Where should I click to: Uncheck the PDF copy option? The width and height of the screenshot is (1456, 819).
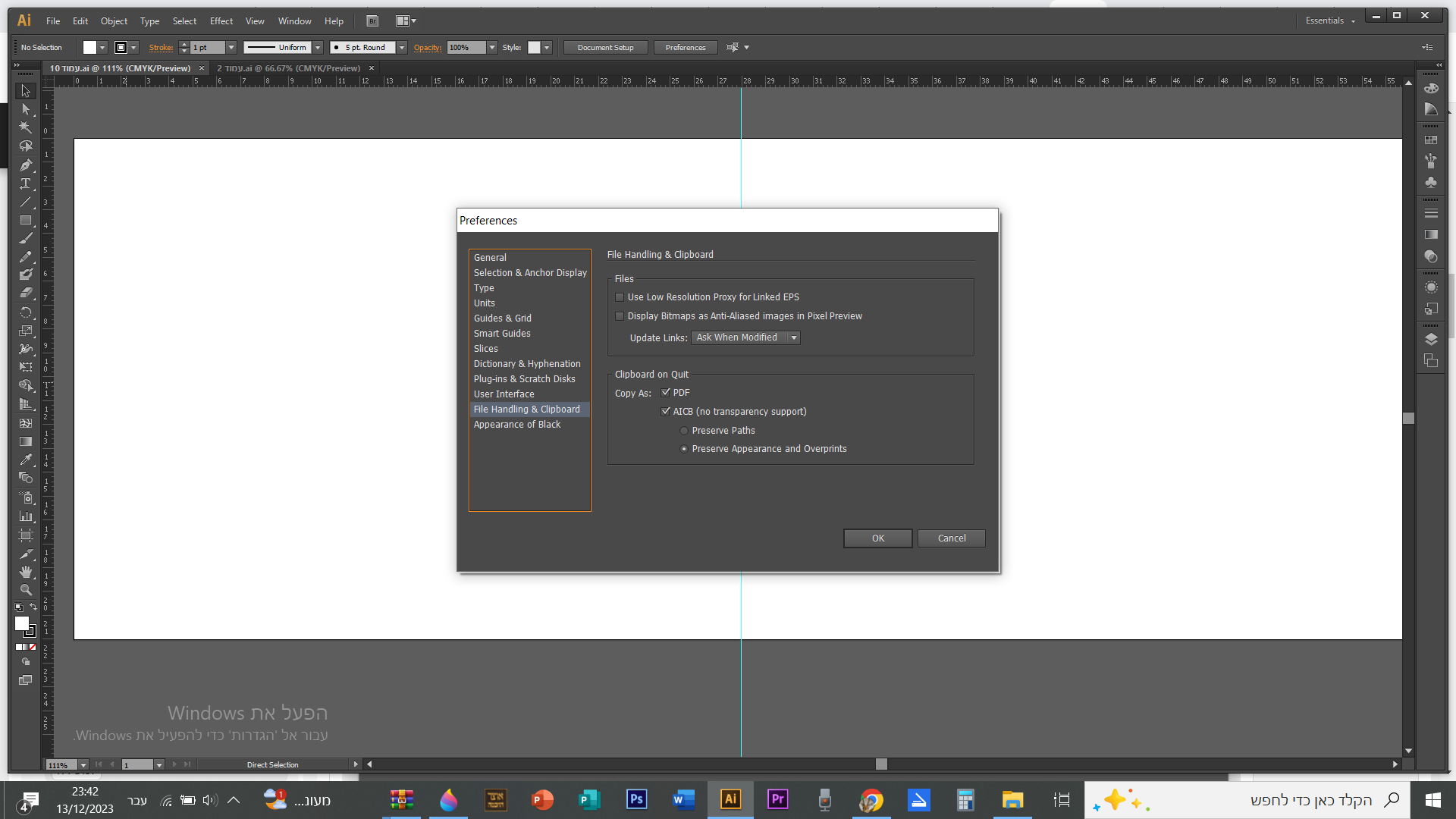666,393
